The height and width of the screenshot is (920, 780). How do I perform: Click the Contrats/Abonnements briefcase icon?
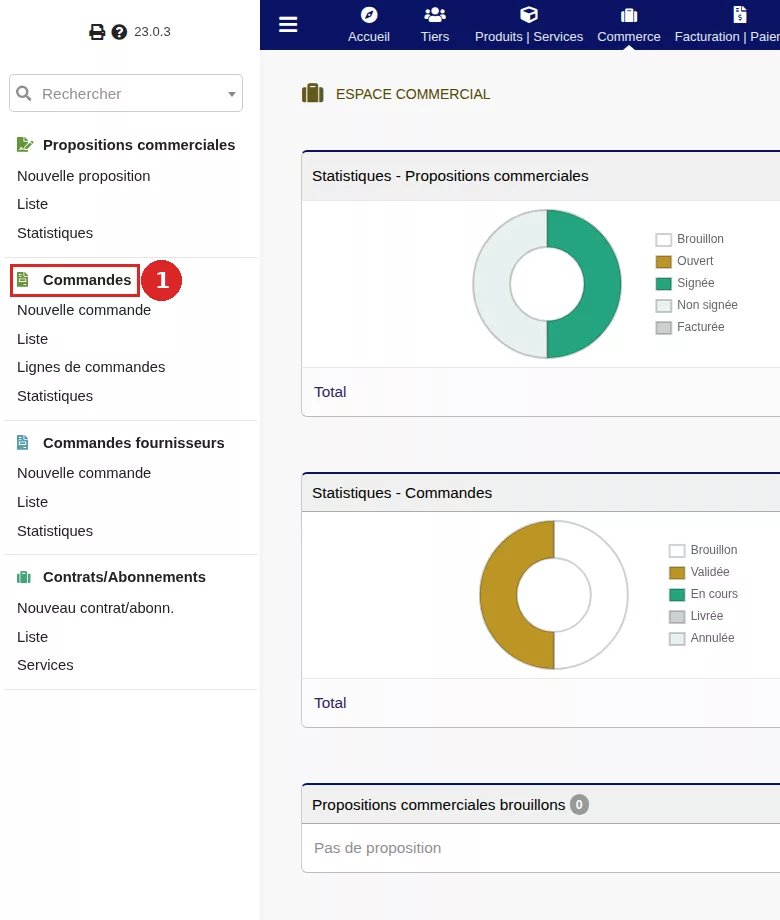(x=24, y=577)
